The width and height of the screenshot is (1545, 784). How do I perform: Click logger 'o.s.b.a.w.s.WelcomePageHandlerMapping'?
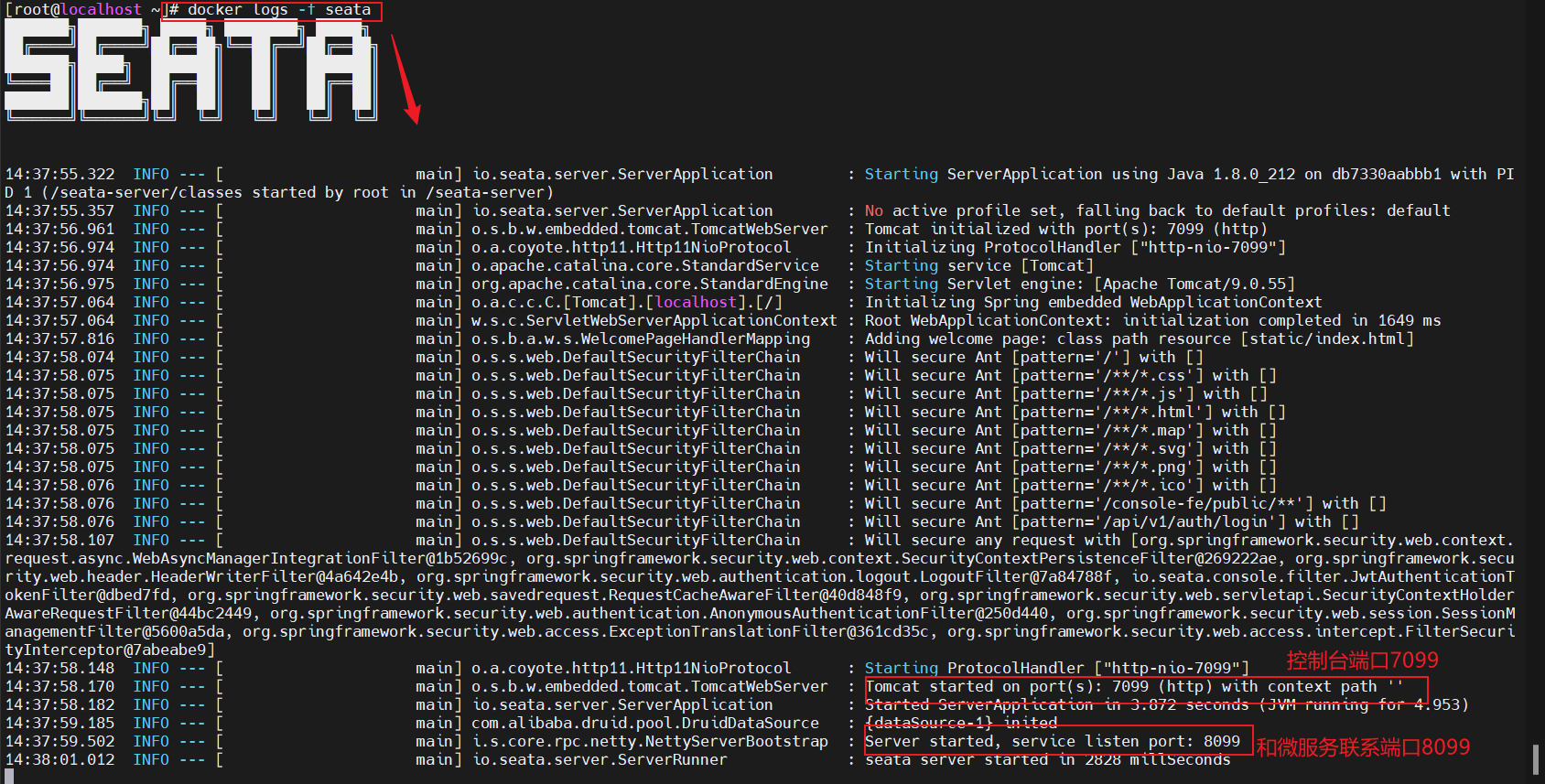641,338
